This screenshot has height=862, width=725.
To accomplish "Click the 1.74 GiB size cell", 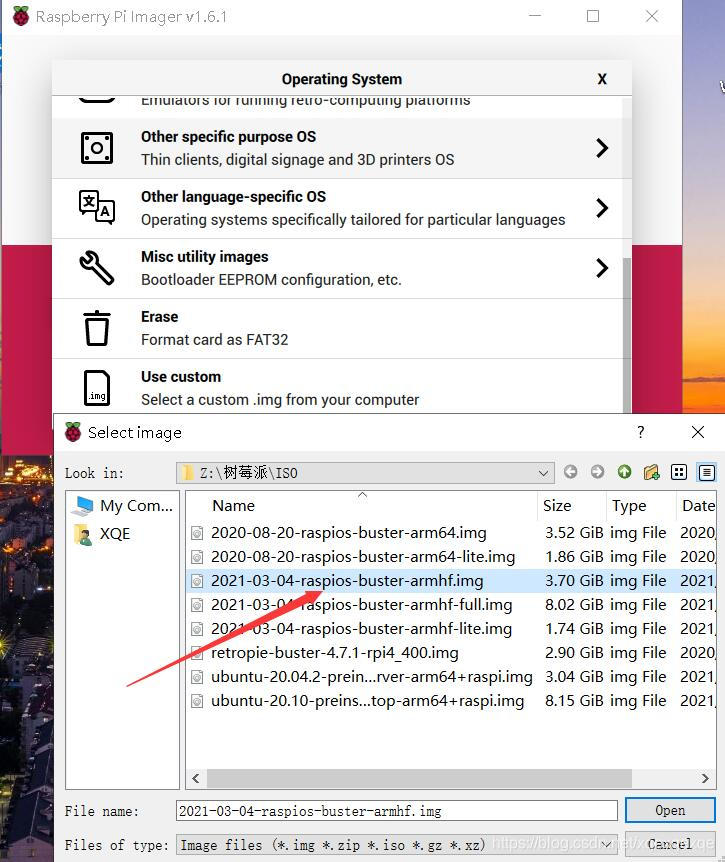I will point(574,629).
